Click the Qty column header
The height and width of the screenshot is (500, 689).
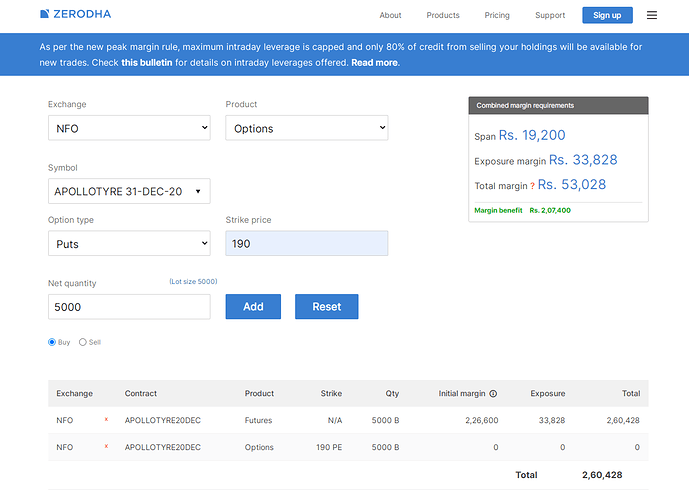pos(392,394)
